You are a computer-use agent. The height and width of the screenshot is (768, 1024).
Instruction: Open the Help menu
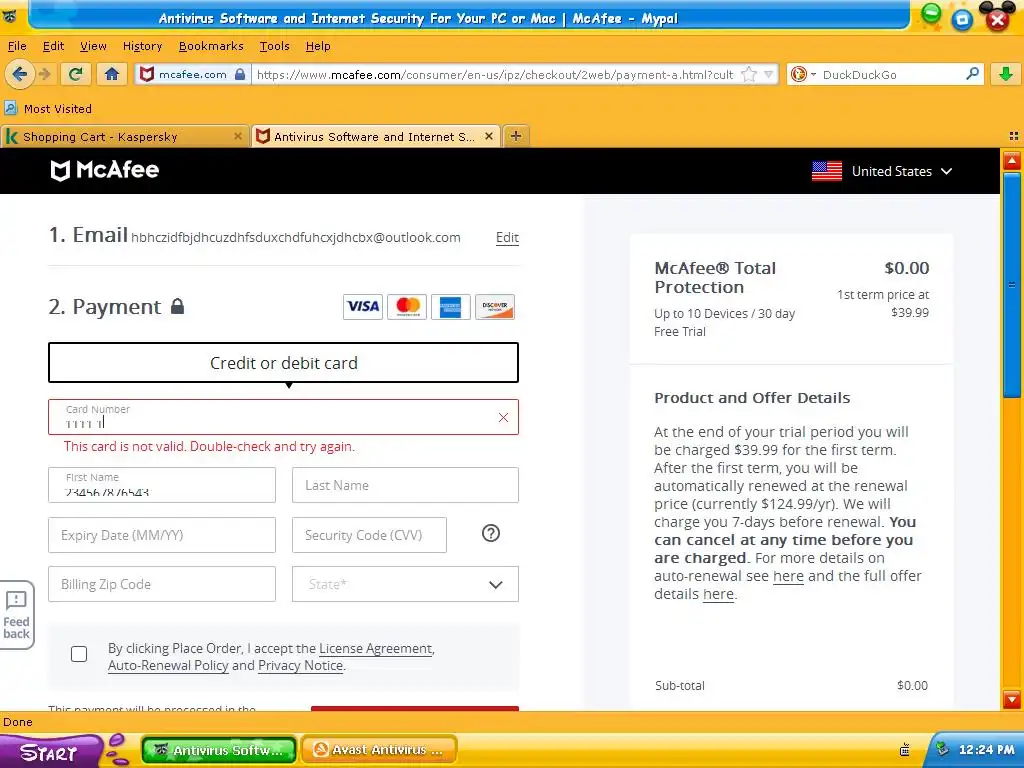click(318, 46)
